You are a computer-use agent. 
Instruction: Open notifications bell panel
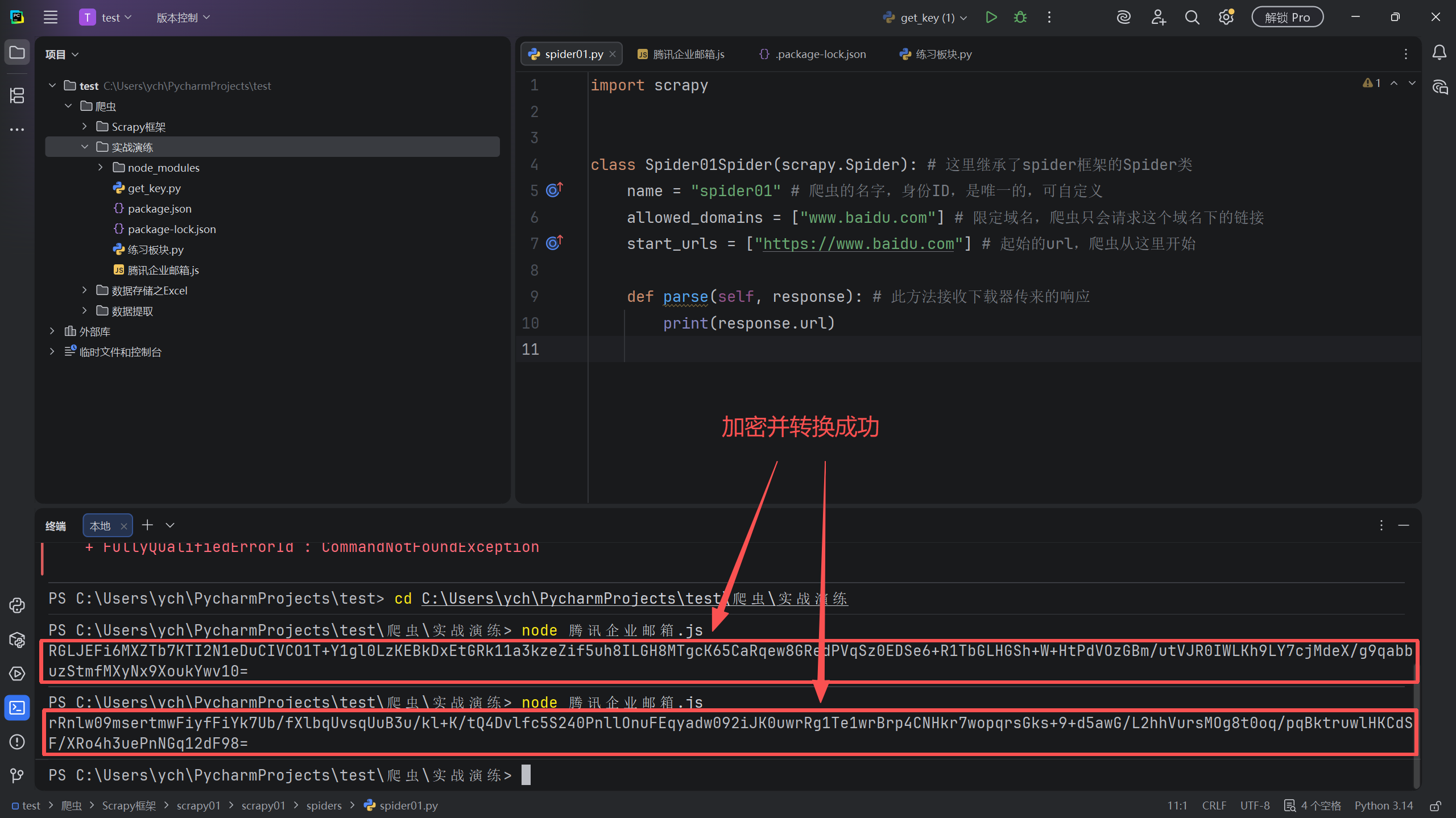click(1440, 53)
